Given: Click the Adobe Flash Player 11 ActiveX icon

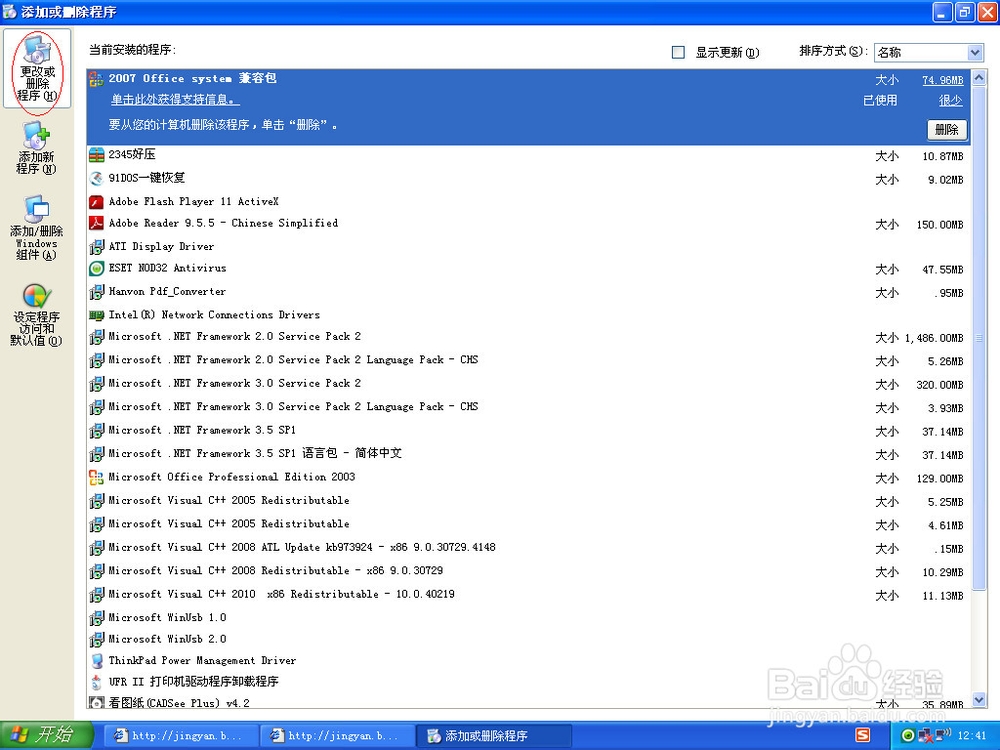Looking at the screenshot, I should coord(96,202).
